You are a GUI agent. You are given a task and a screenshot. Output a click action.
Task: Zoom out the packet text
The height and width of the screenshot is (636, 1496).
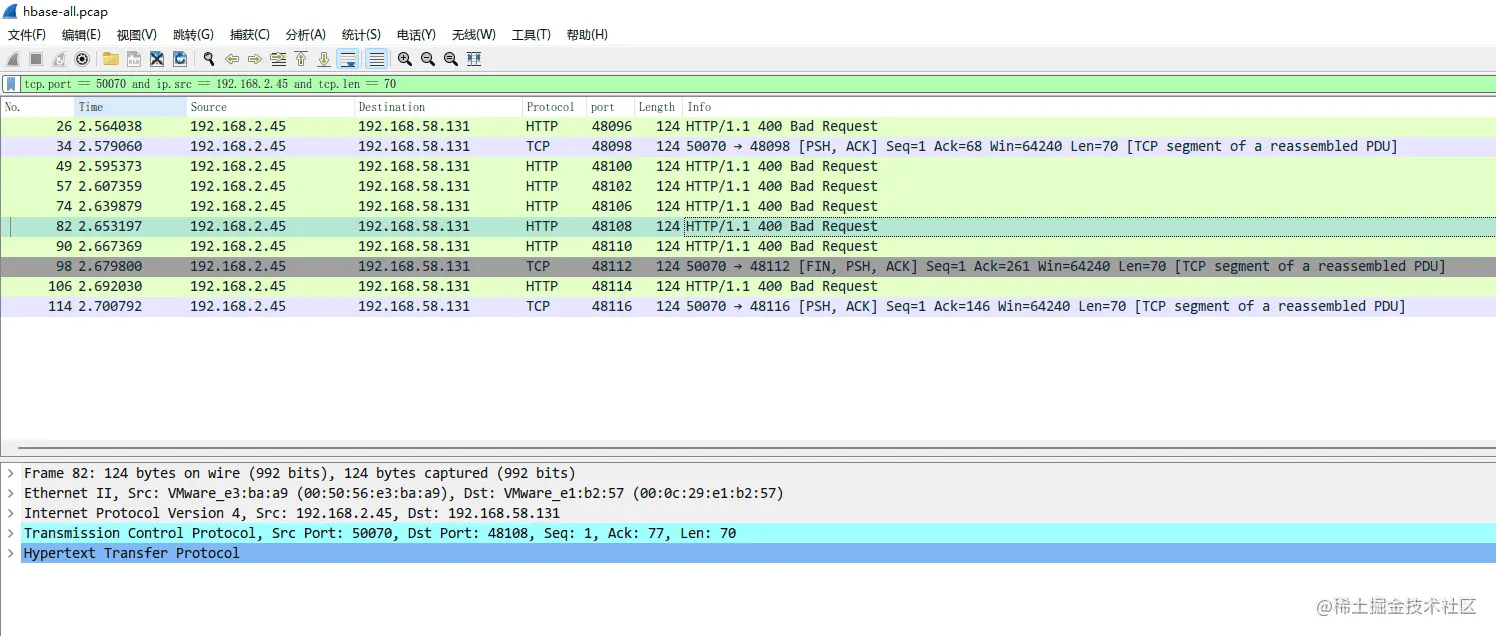[428, 59]
